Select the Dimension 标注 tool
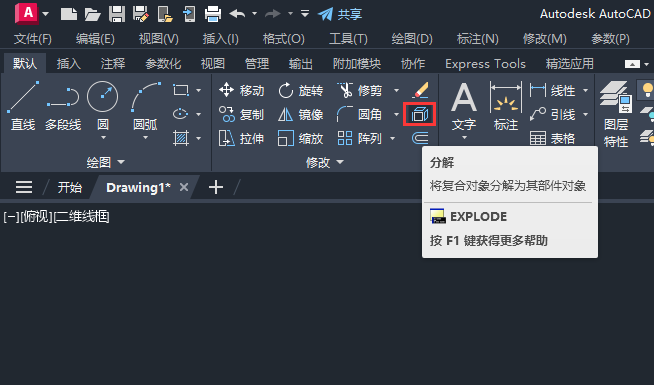Viewport: 654px width, 385px height. (506, 106)
